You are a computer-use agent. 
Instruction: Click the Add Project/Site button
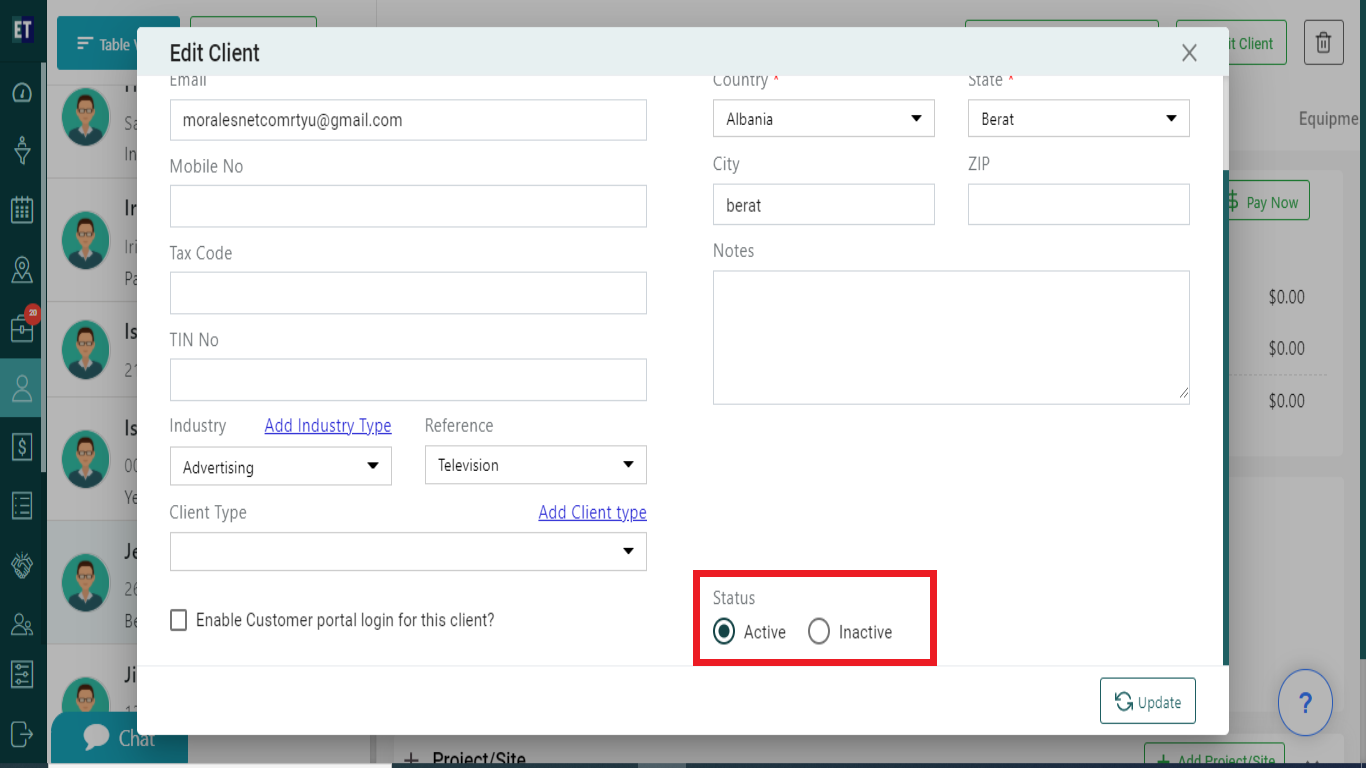(x=1214, y=759)
